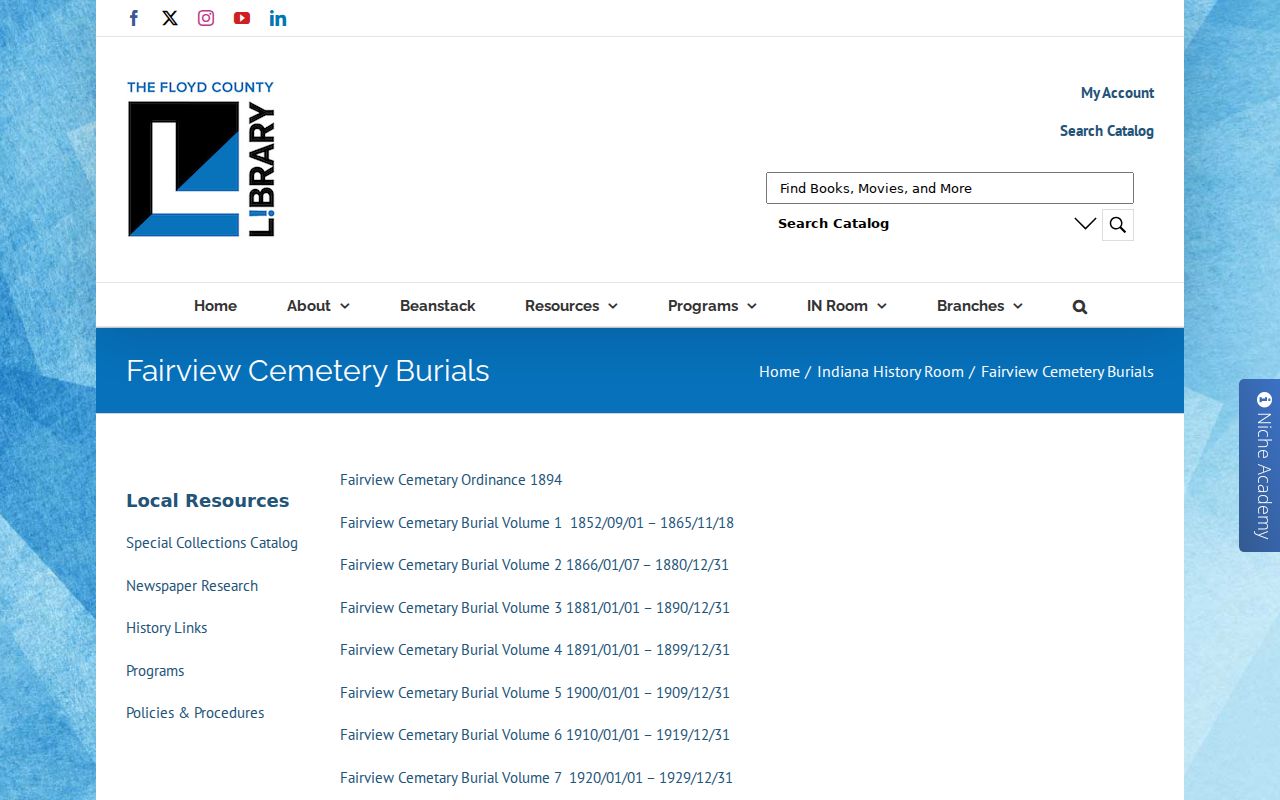
Task: Open Policies & Procedures sidebar link
Action: pyautogui.click(x=195, y=713)
